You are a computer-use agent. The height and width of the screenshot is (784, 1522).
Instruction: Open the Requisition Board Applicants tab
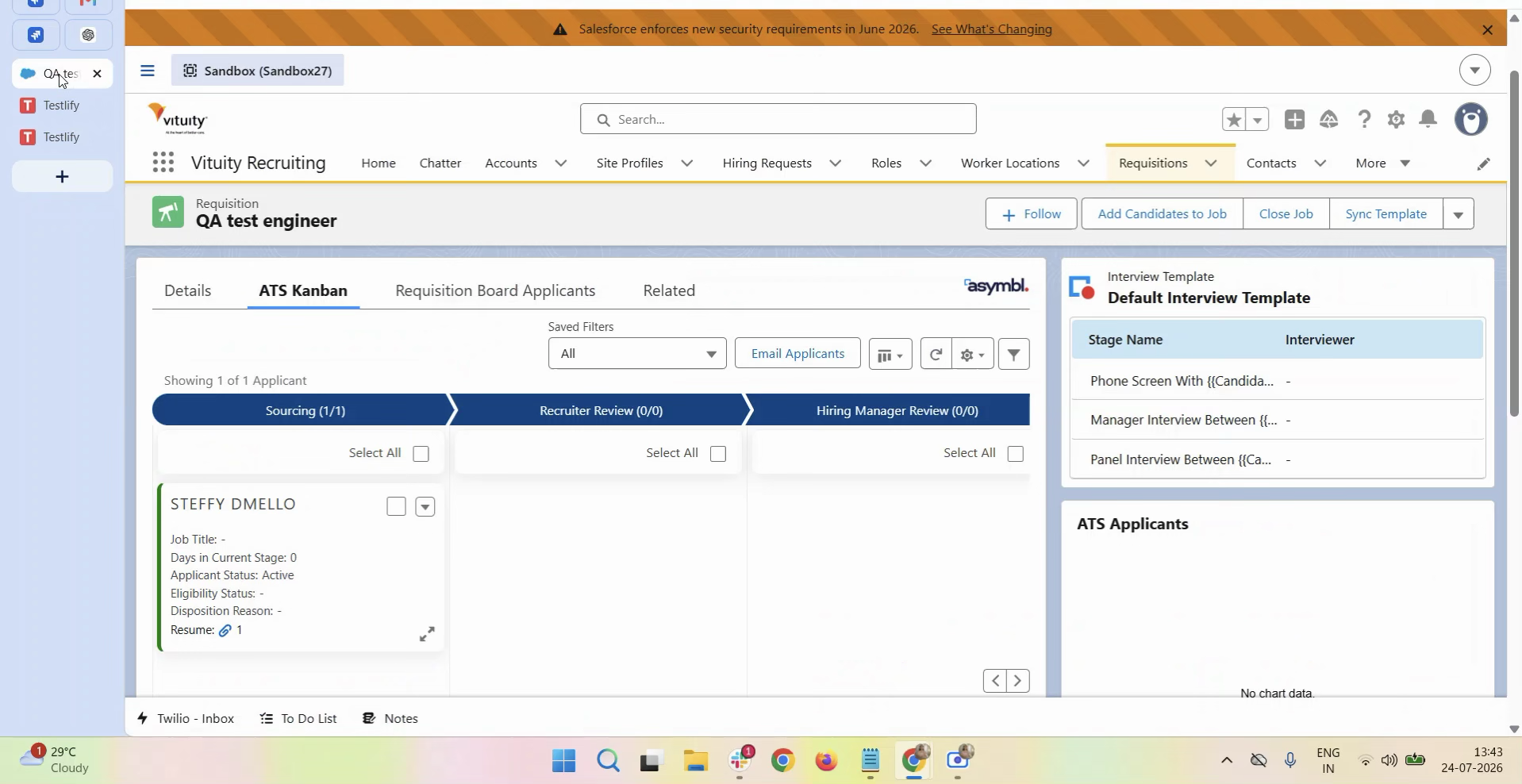[x=495, y=290]
